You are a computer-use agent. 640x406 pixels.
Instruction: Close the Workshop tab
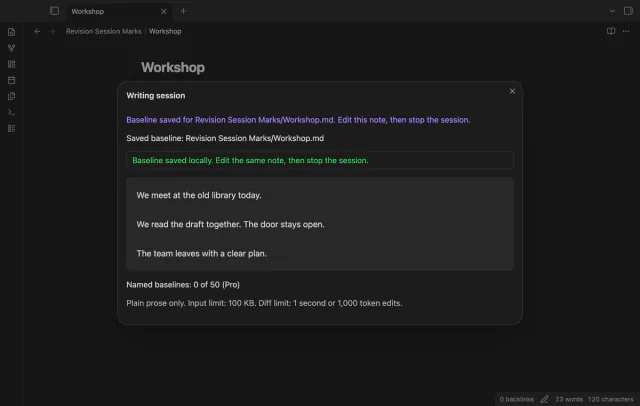164,11
